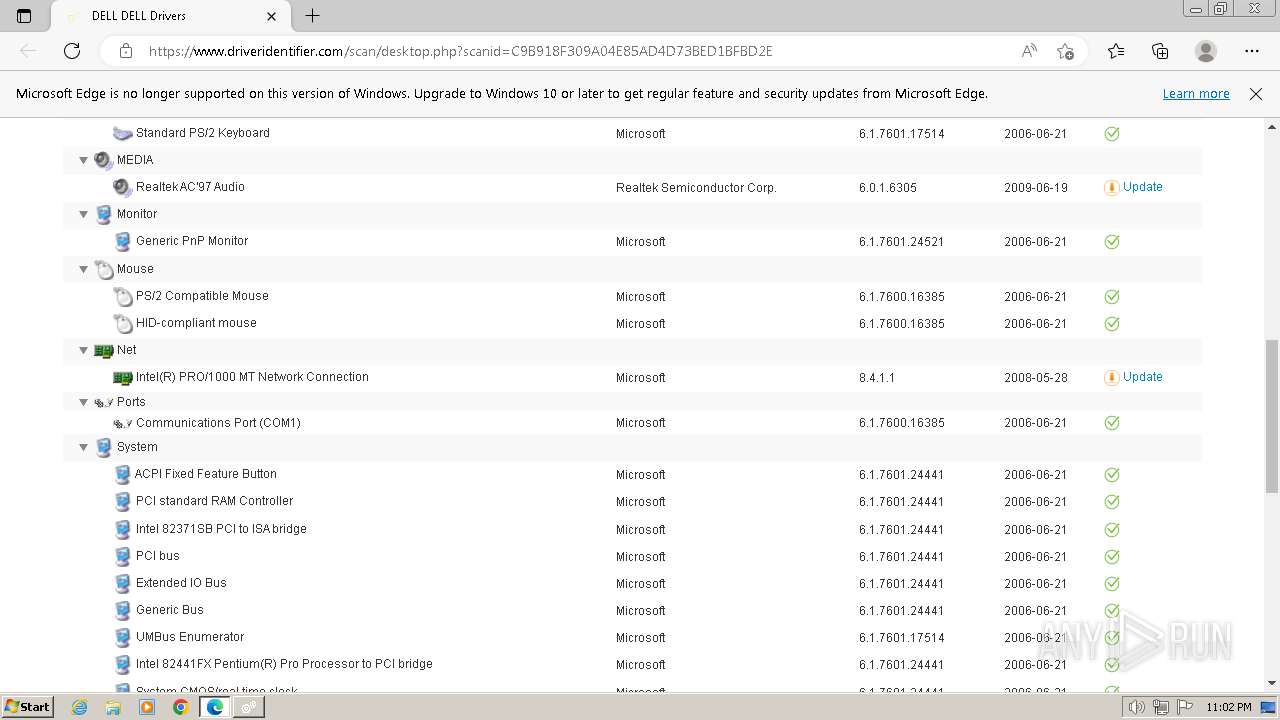Select the DELL DELL Drivers tab
Image resolution: width=1280 pixels, height=720 pixels.
[x=170, y=16]
